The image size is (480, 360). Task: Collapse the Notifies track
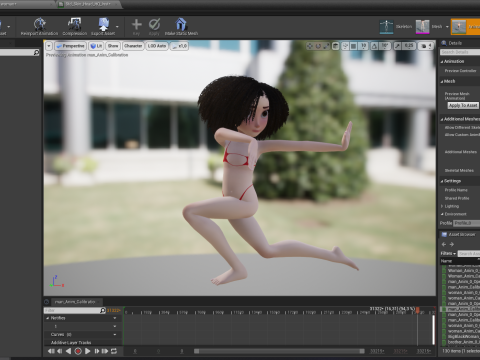point(47,318)
